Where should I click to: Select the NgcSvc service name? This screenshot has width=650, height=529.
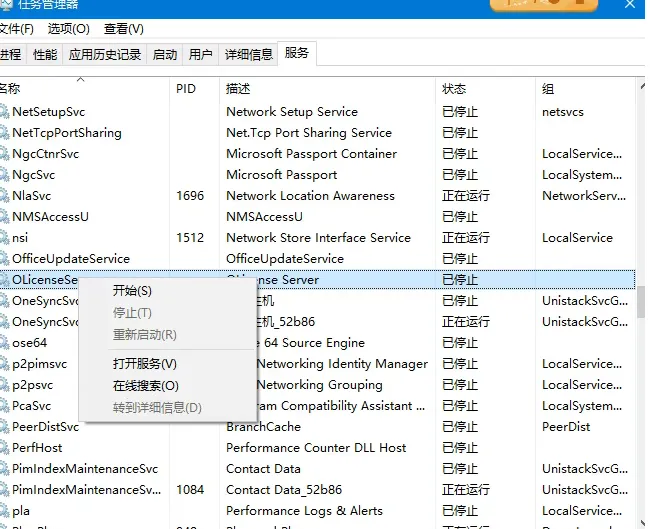(33, 175)
